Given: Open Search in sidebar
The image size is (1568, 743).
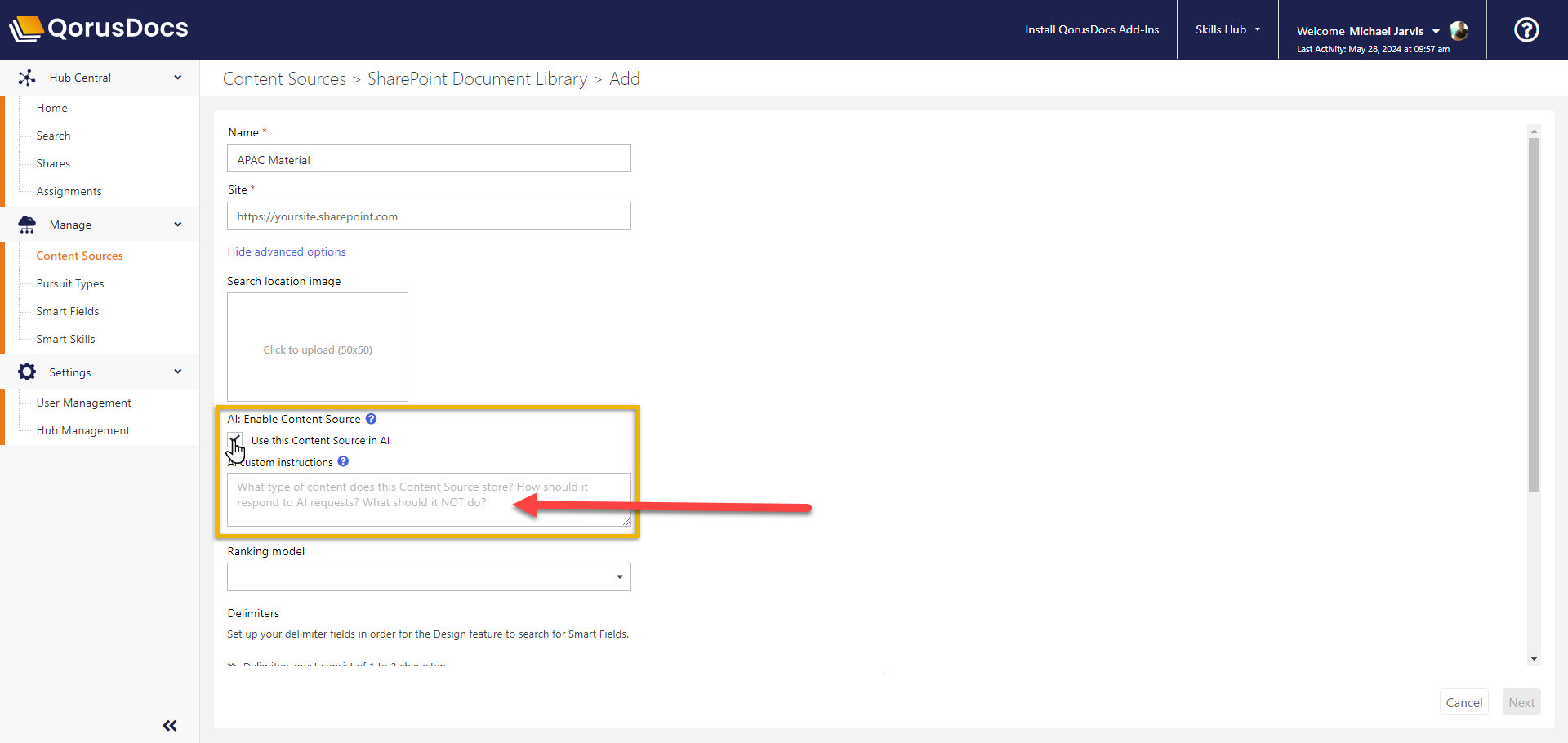Looking at the screenshot, I should 53,136.
